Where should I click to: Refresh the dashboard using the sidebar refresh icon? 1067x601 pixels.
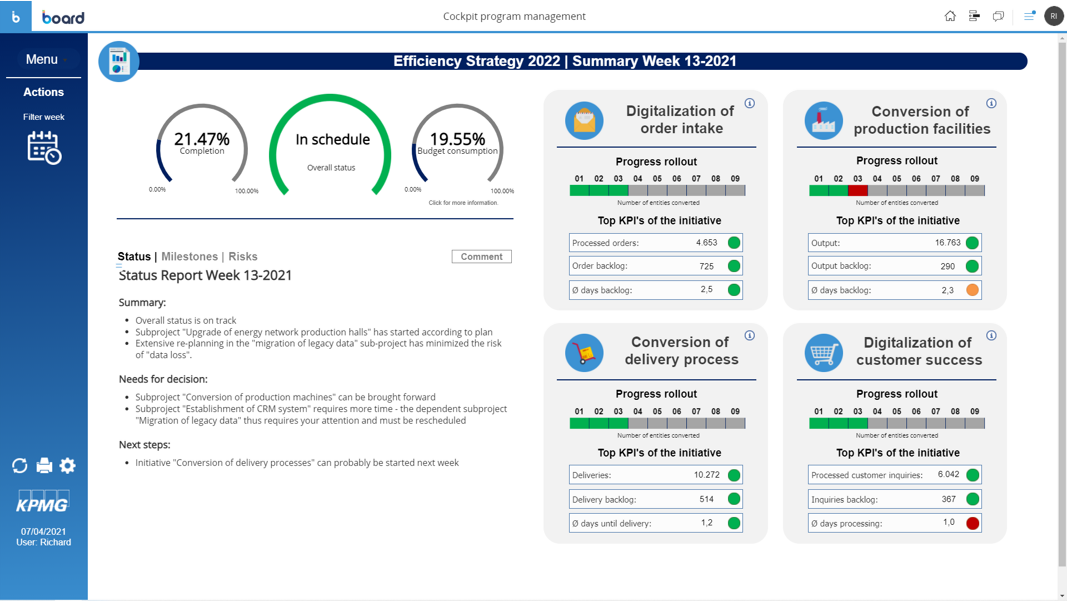point(19,466)
